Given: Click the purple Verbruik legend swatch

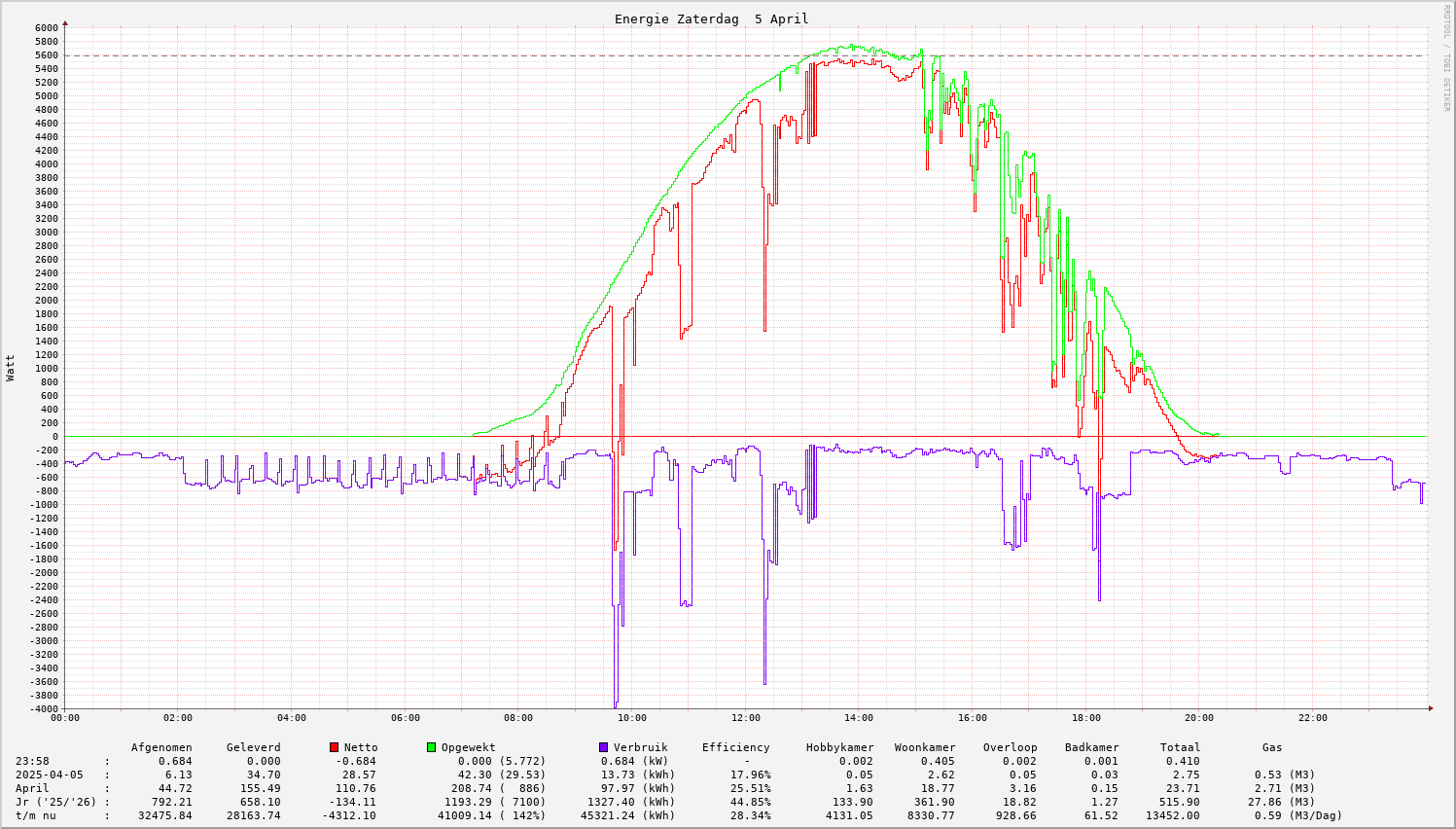Looking at the screenshot, I should [604, 747].
